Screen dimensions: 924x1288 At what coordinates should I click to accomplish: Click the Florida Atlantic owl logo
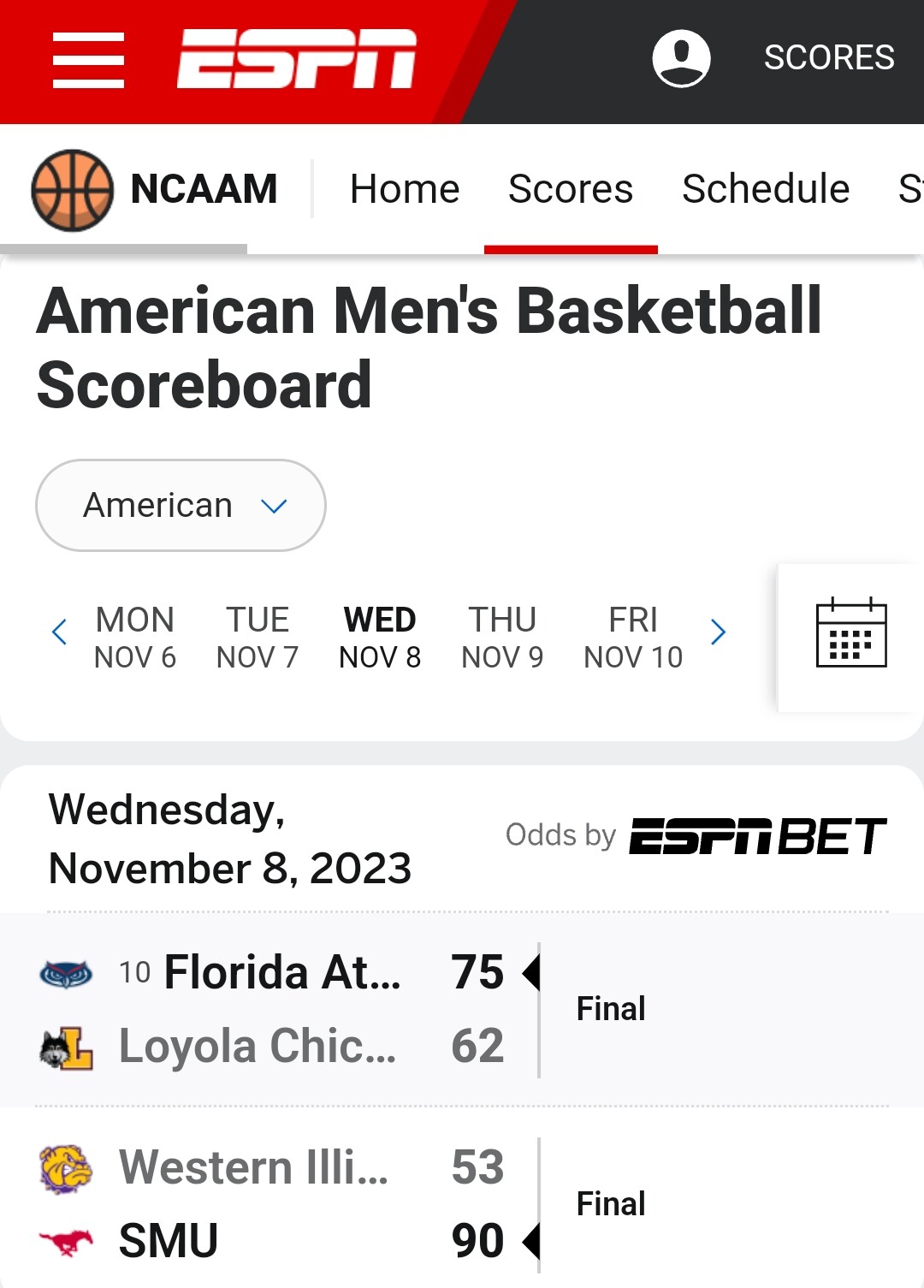67,973
